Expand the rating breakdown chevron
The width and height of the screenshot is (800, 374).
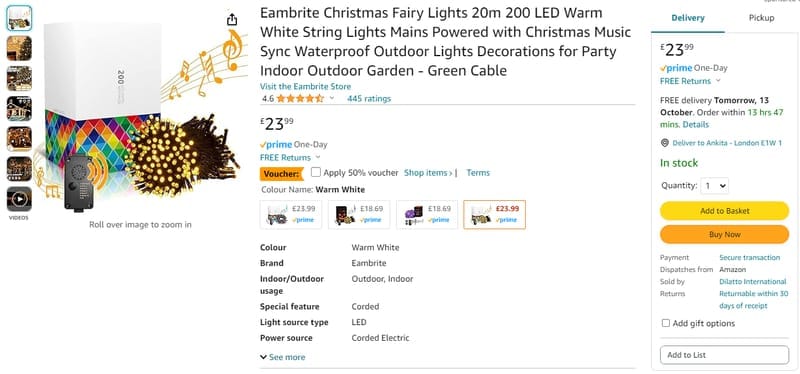[332, 98]
